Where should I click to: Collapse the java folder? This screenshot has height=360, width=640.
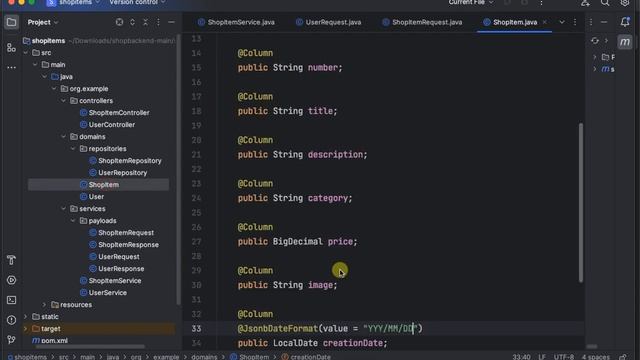44,77
